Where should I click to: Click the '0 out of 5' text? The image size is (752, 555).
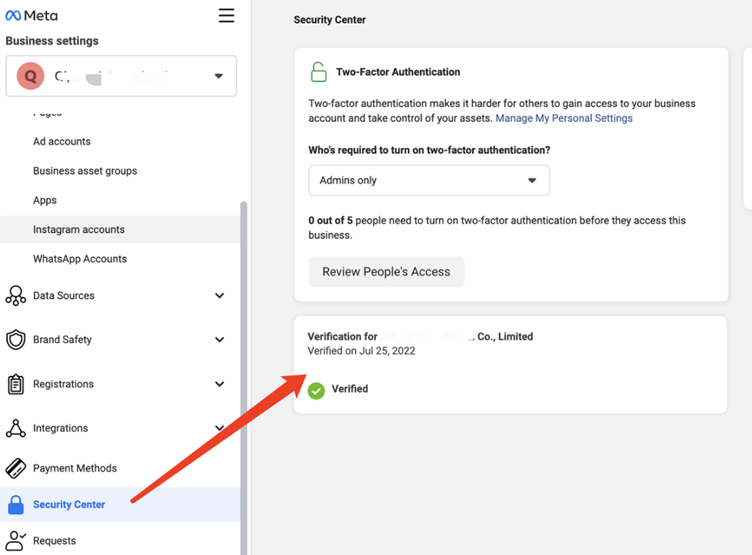point(330,221)
